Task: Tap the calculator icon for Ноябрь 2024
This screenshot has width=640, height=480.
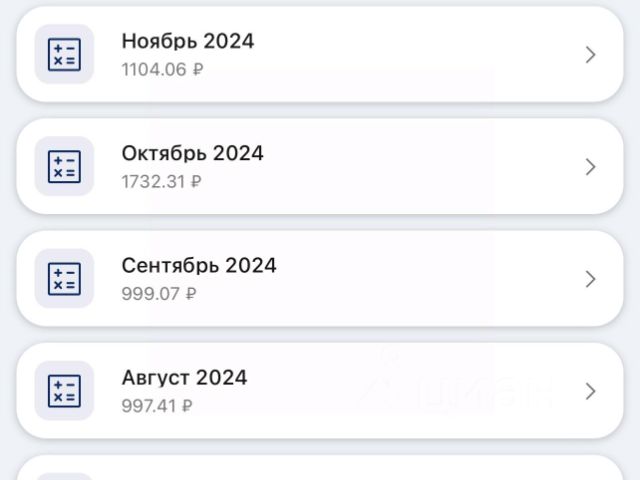Action: click(64, 54)
